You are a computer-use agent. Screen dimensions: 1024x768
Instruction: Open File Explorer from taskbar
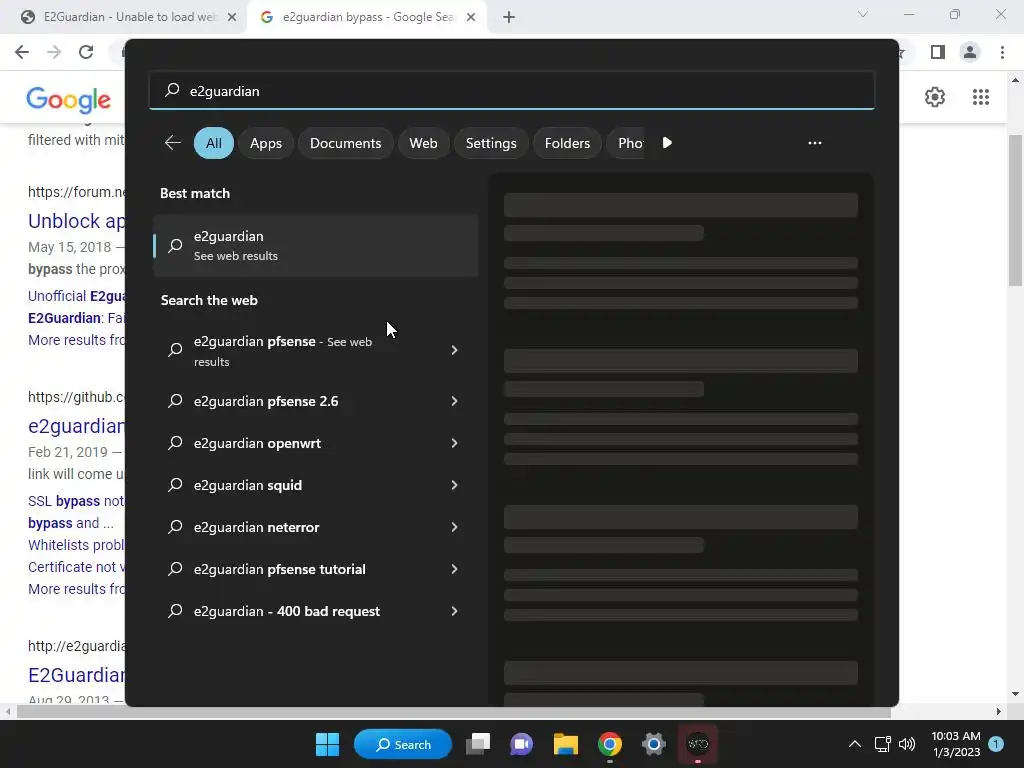click(x=566, y=744)
